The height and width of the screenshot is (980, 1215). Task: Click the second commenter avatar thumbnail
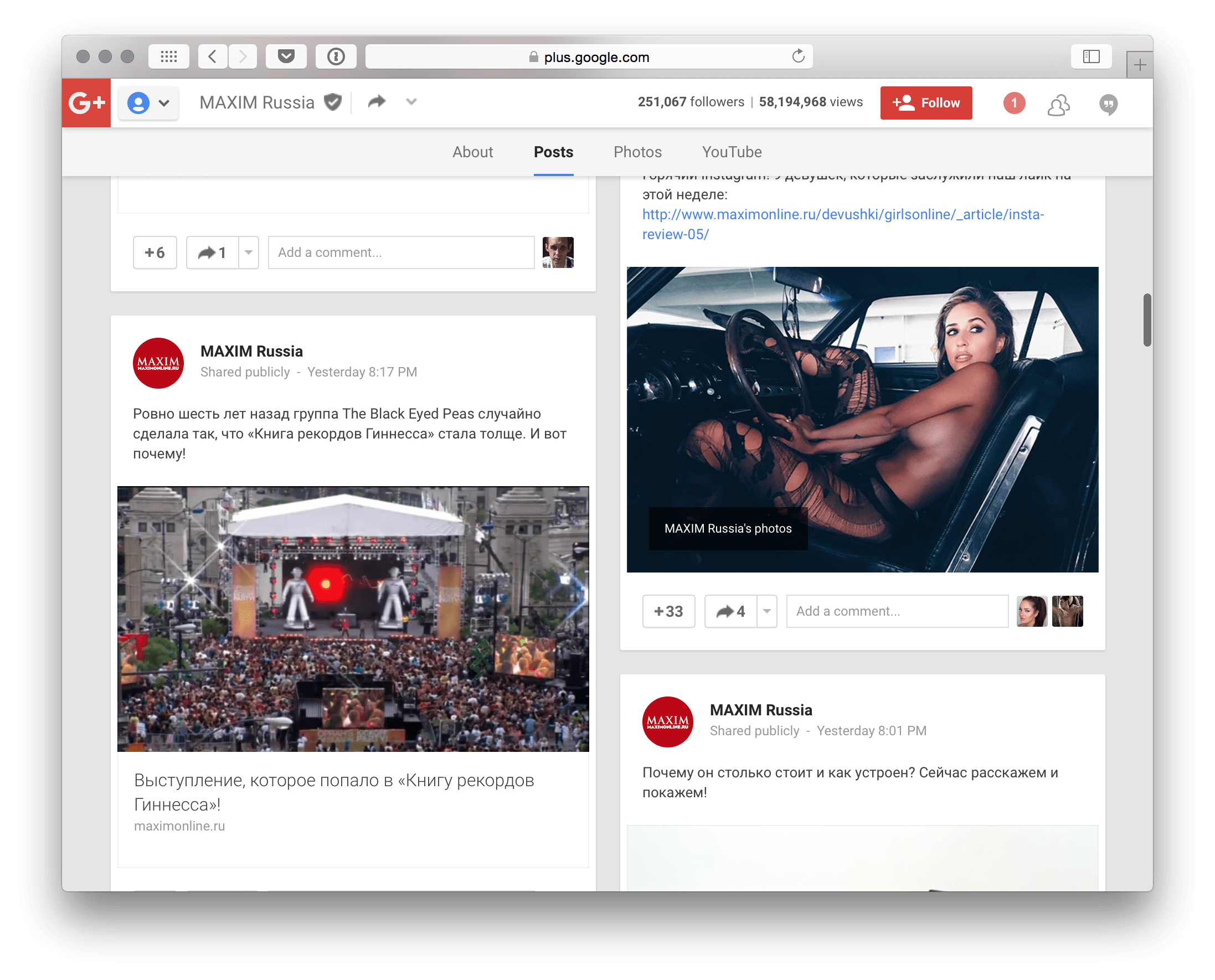[x=1067, y=611]
